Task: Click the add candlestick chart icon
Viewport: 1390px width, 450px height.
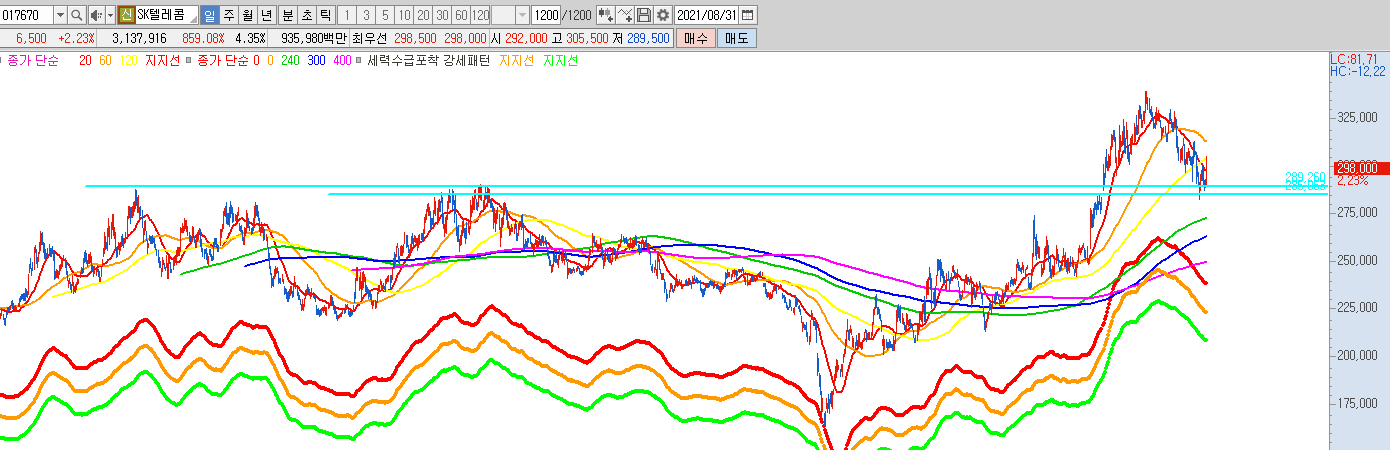Action: click(x=605, y=15)
